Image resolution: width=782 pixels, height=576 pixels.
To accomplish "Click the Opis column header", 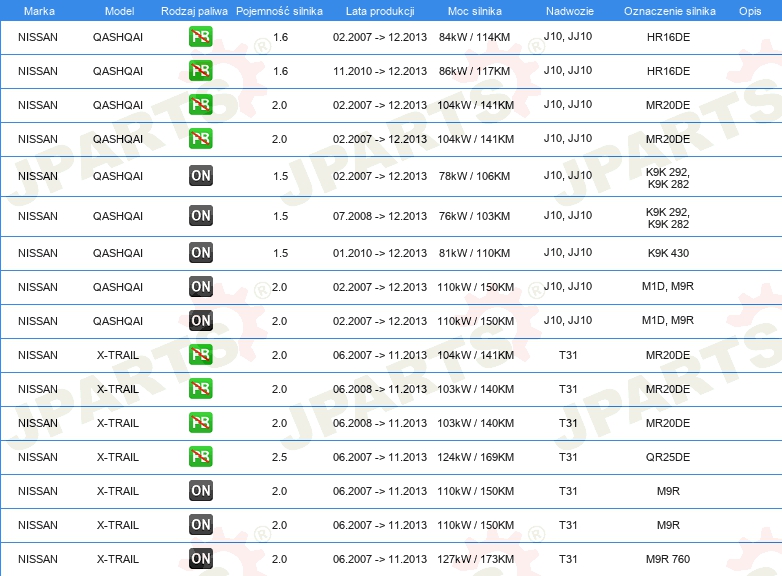I will pyautogui.click(x=750, y=11).
